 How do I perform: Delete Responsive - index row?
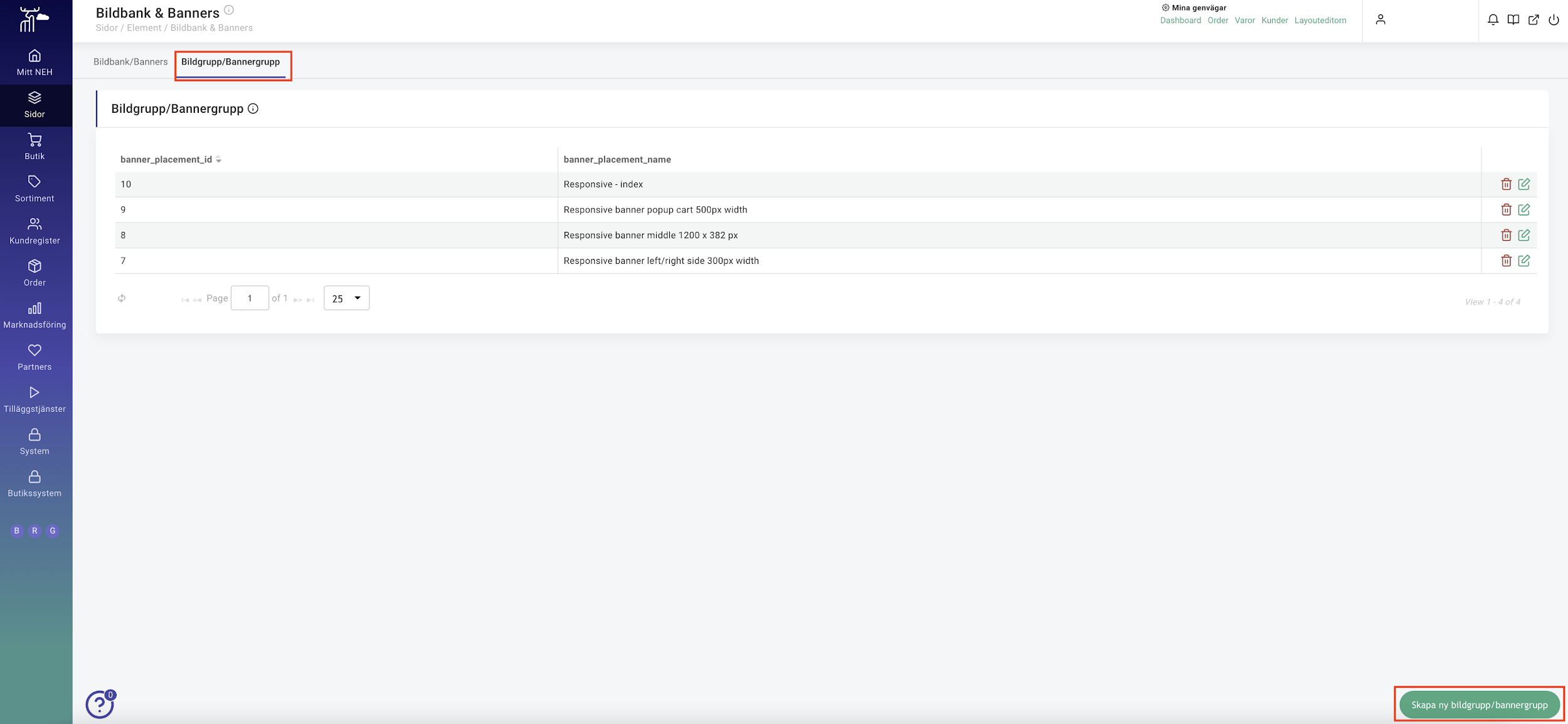click(1506, 184)
